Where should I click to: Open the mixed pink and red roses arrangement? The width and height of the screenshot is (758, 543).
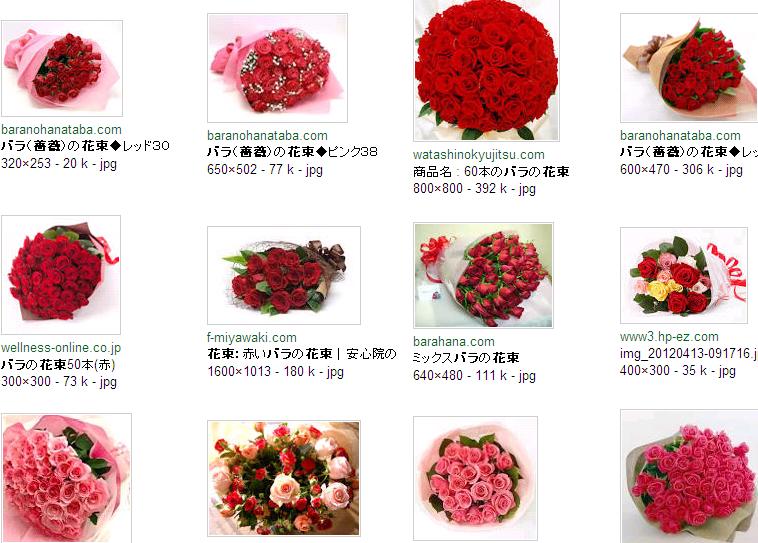[x=284, y=478]
